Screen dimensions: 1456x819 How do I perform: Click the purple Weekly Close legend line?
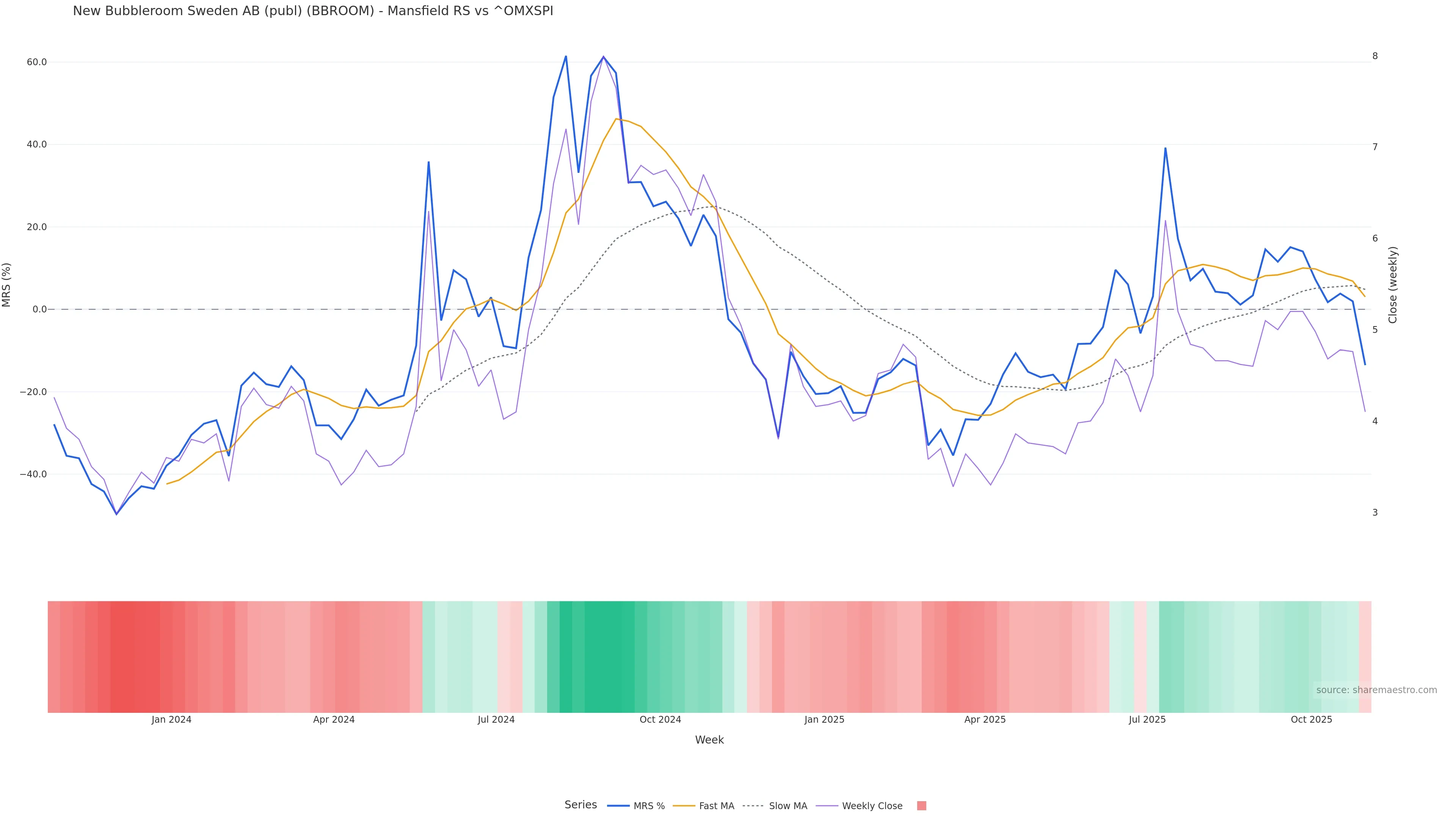(x=827, y=806)
